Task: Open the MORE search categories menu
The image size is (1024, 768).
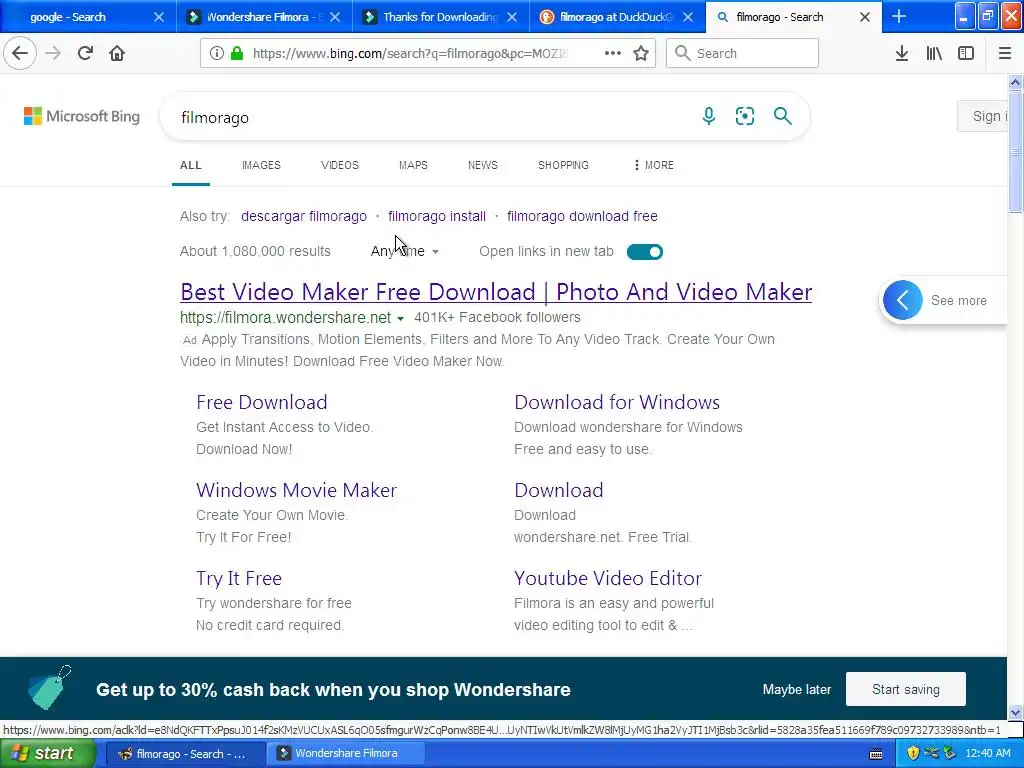Action: click(653, 165)
